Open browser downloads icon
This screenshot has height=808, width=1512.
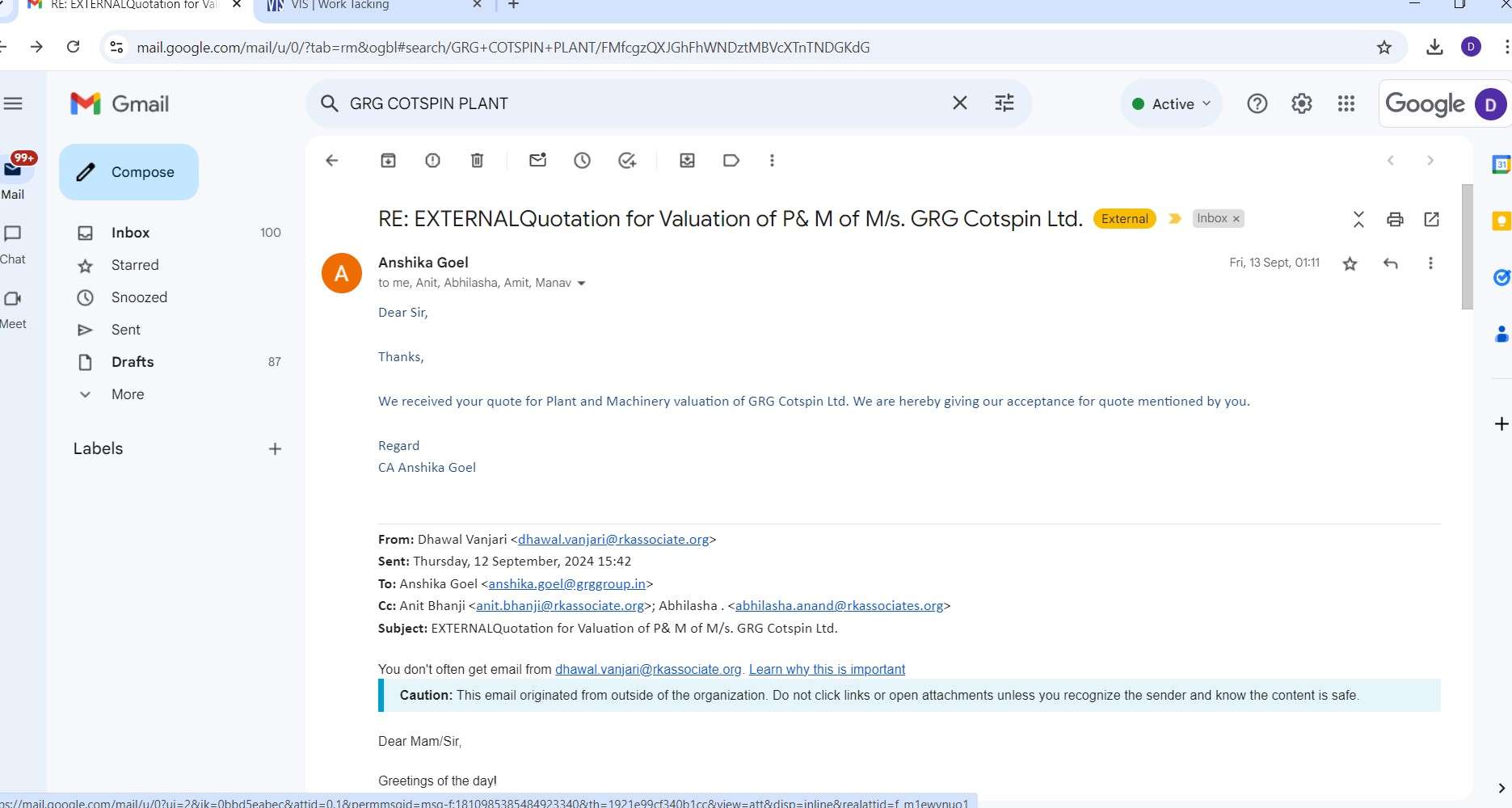[x=1434, y=47]
